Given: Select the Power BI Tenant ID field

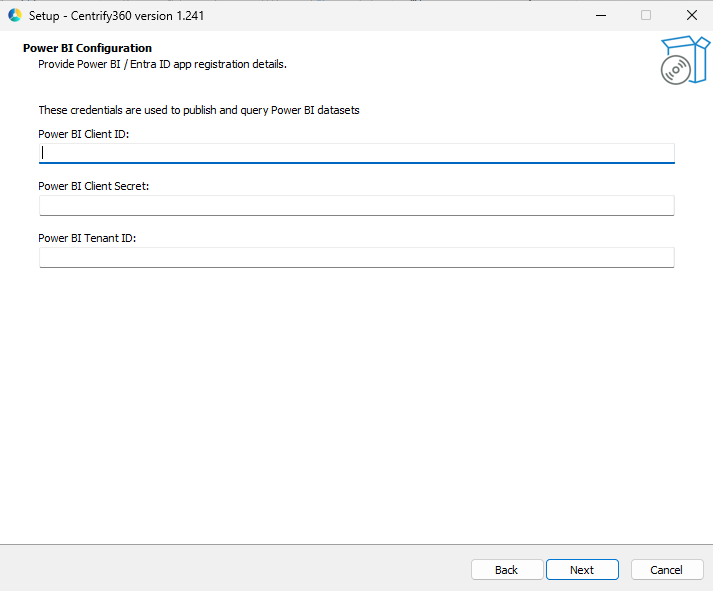Looking at the screenshot, I should [356, 257].
